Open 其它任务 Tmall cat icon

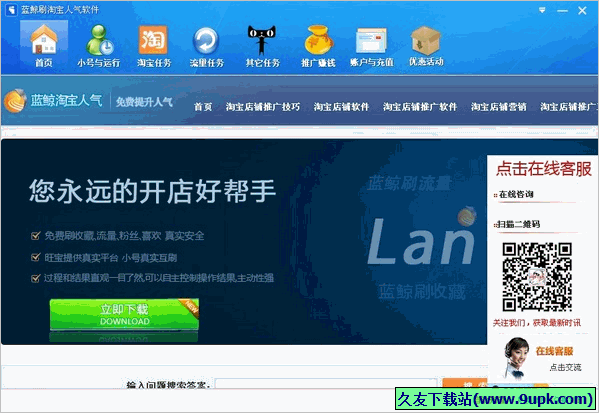tap(262, 45)
